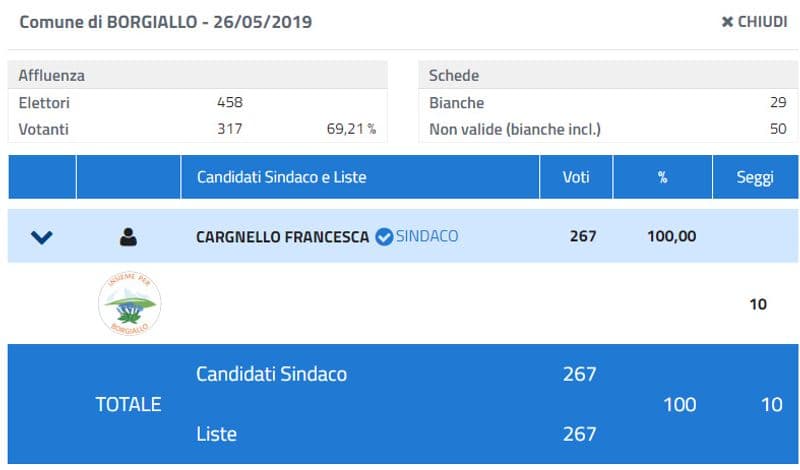Click the Comune di BORGIALLO title
800x470 pixels.
pyautogui.click(x=165, y=21)
